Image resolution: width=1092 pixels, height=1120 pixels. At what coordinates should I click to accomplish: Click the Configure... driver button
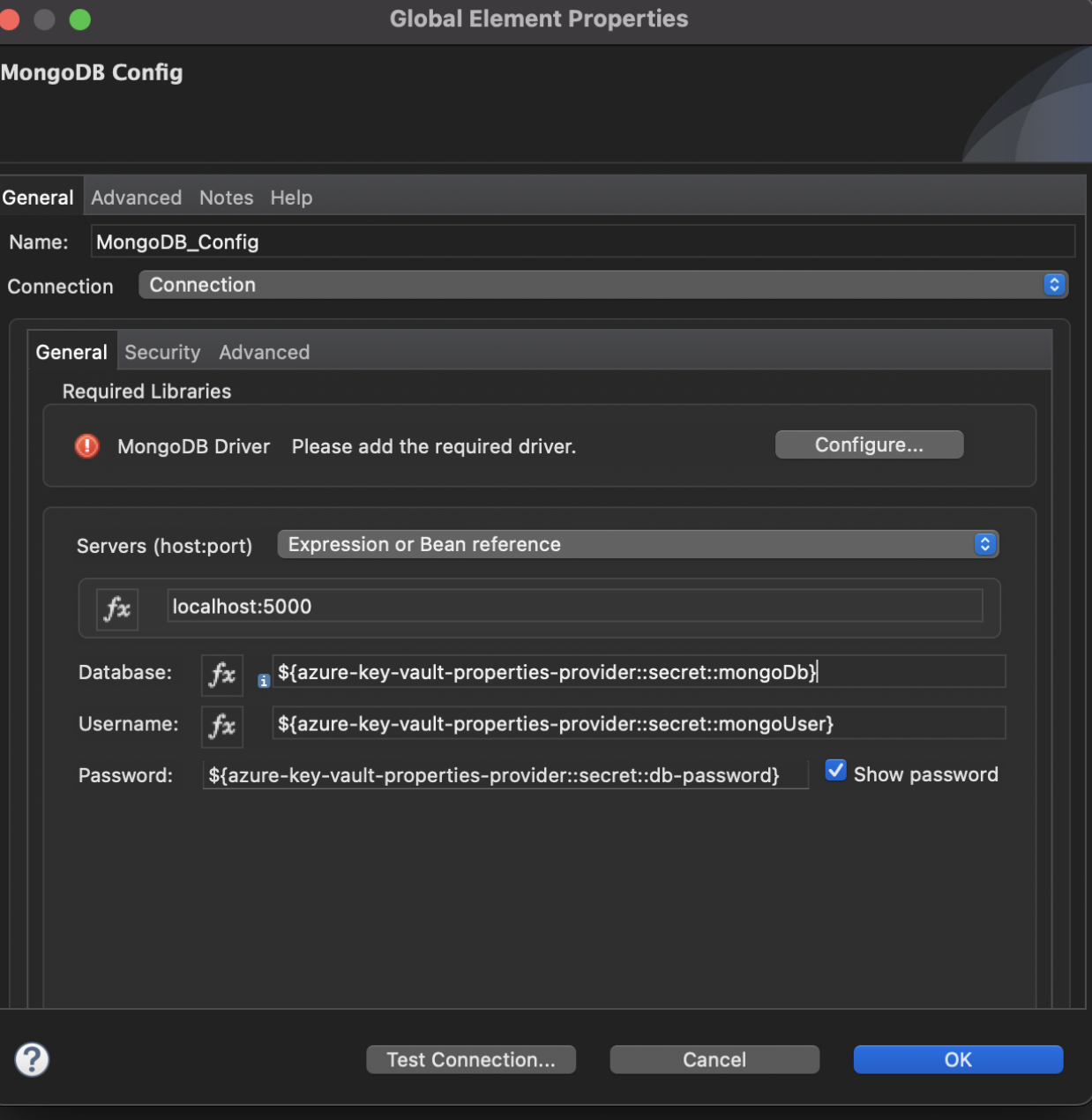point(869,444)
